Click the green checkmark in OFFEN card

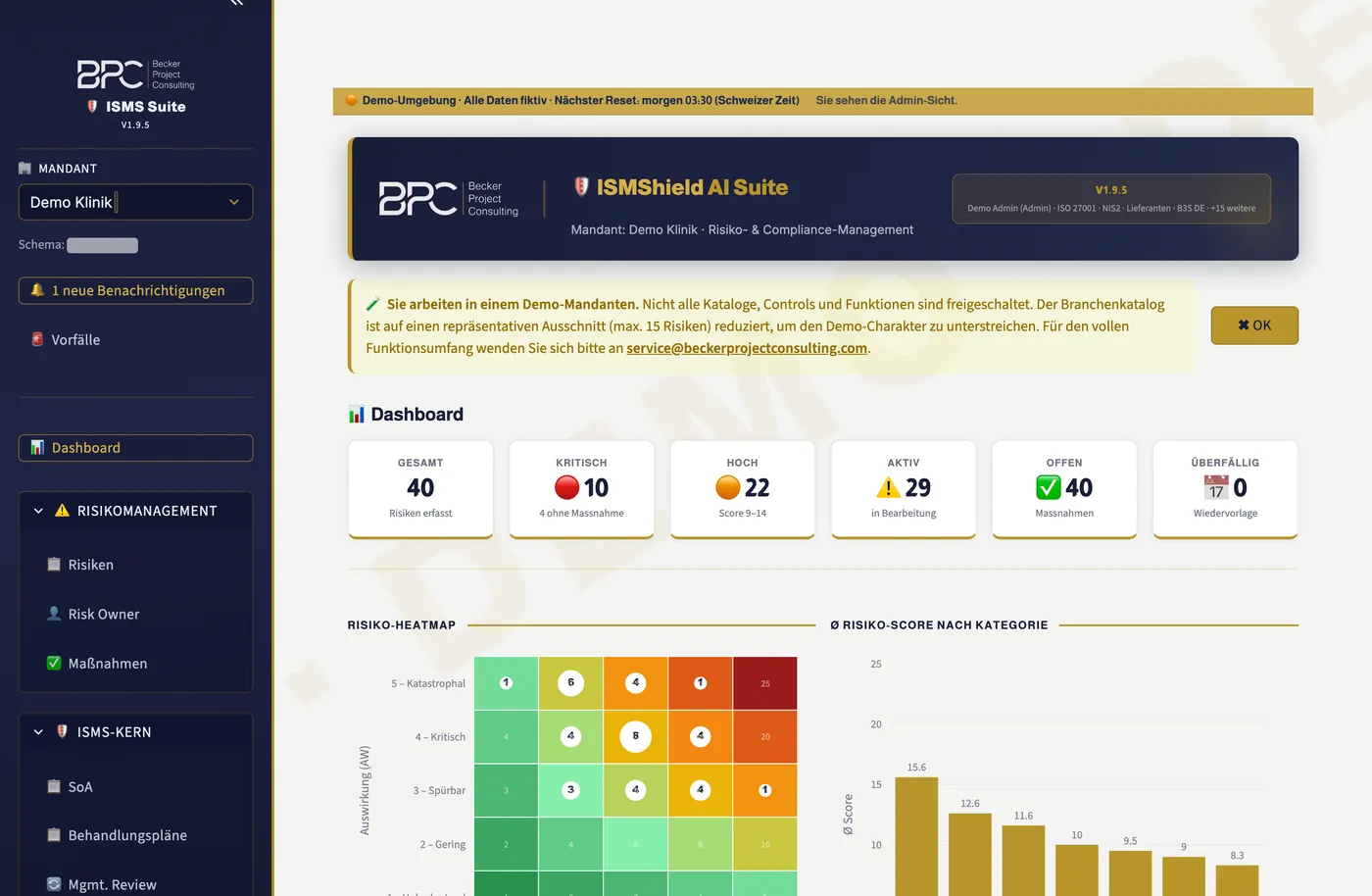1049,487
